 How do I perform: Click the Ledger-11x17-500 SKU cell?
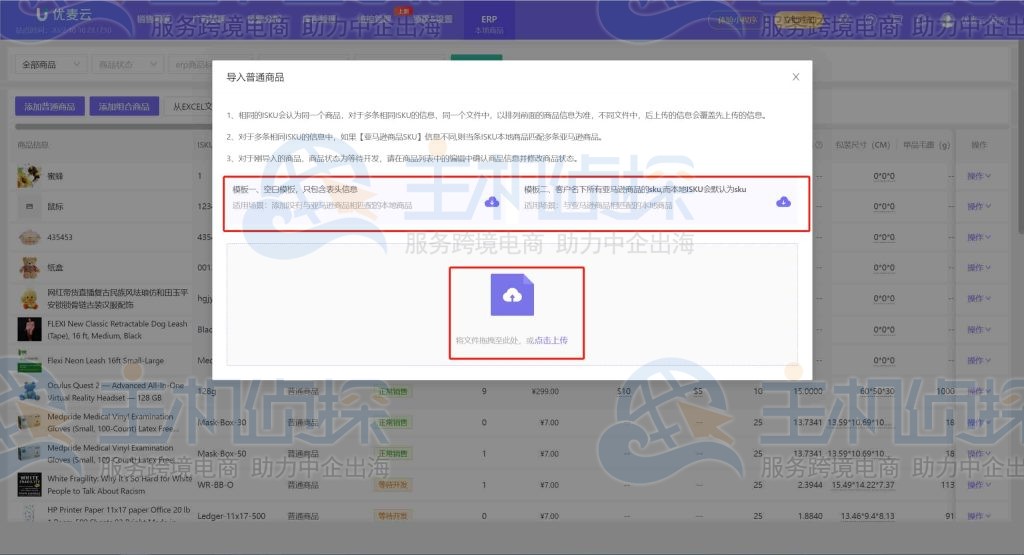tap(231, 516)
